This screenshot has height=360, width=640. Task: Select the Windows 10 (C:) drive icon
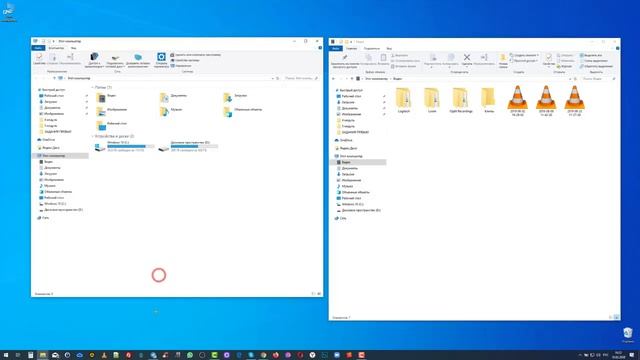pos(100,147)
